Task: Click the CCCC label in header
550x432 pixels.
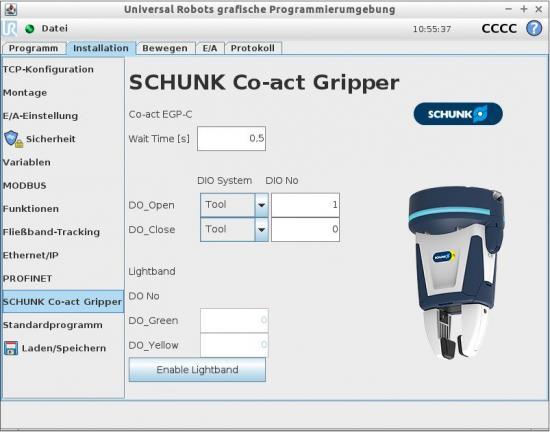Action: point(499,28)
